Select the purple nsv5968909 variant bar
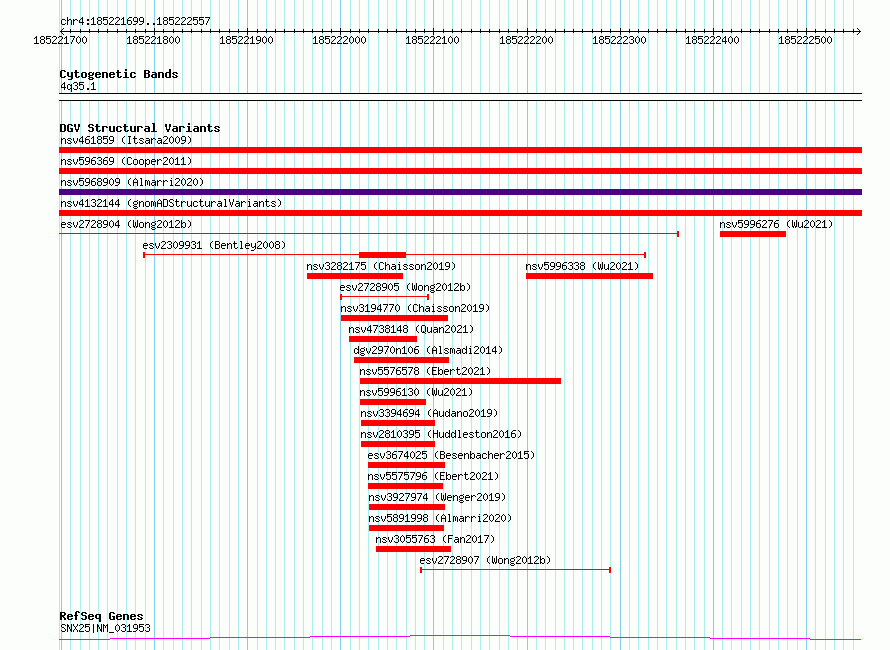Image resolution: width=890 pixels, height=650 pixels. coord(460,192)
